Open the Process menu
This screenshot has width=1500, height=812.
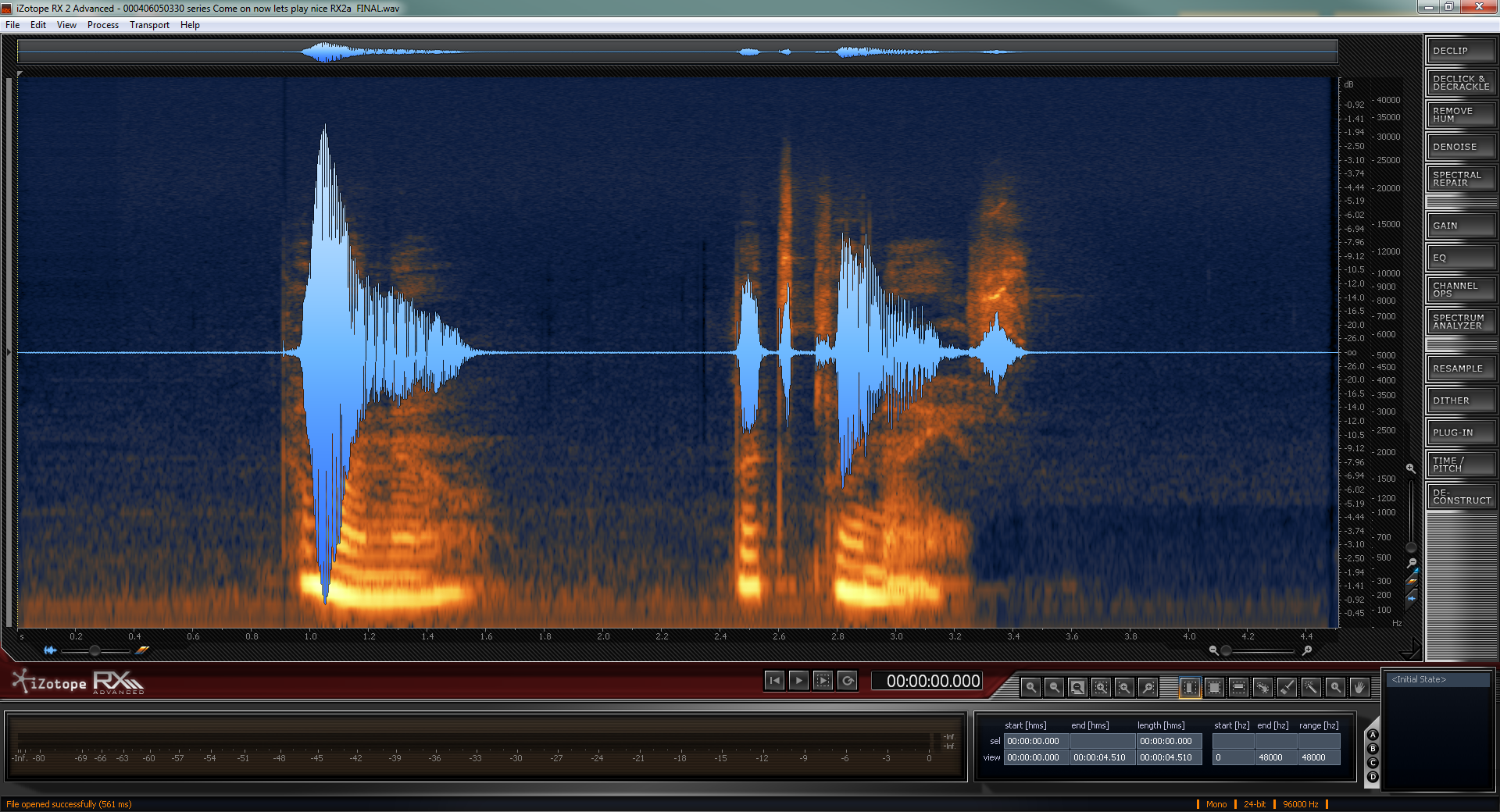[103, 25]
